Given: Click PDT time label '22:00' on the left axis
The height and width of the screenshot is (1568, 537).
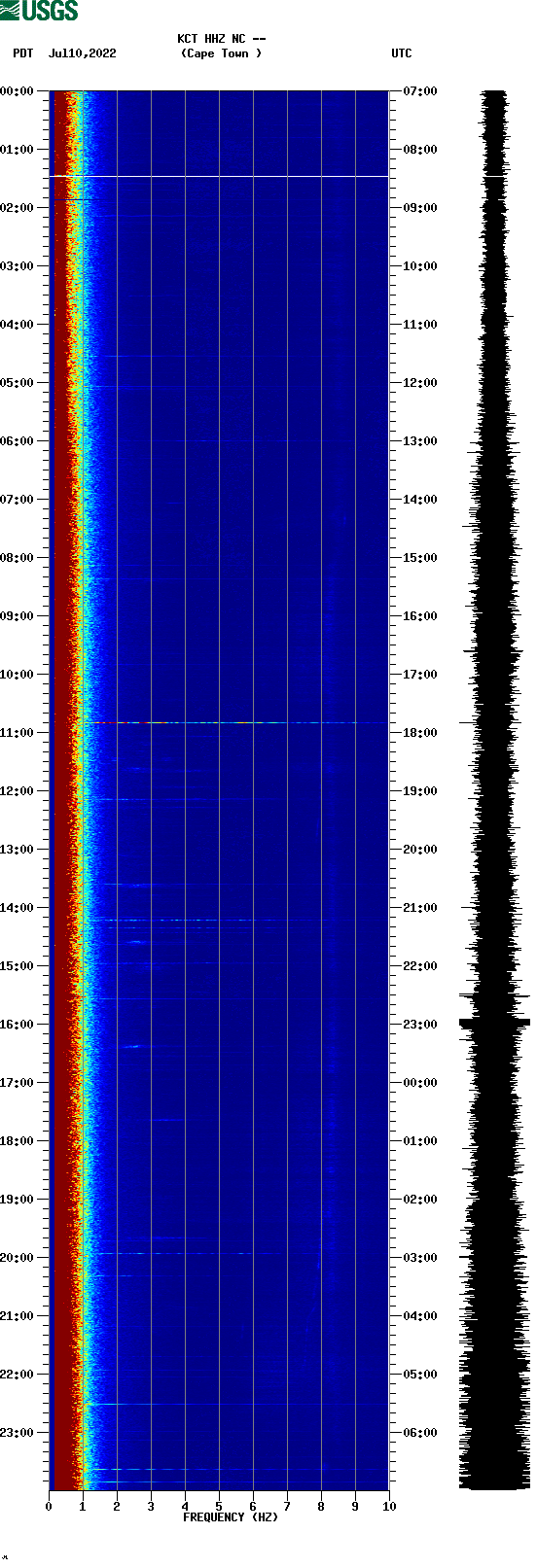Looking at the screenshot, I should 18,1375.
